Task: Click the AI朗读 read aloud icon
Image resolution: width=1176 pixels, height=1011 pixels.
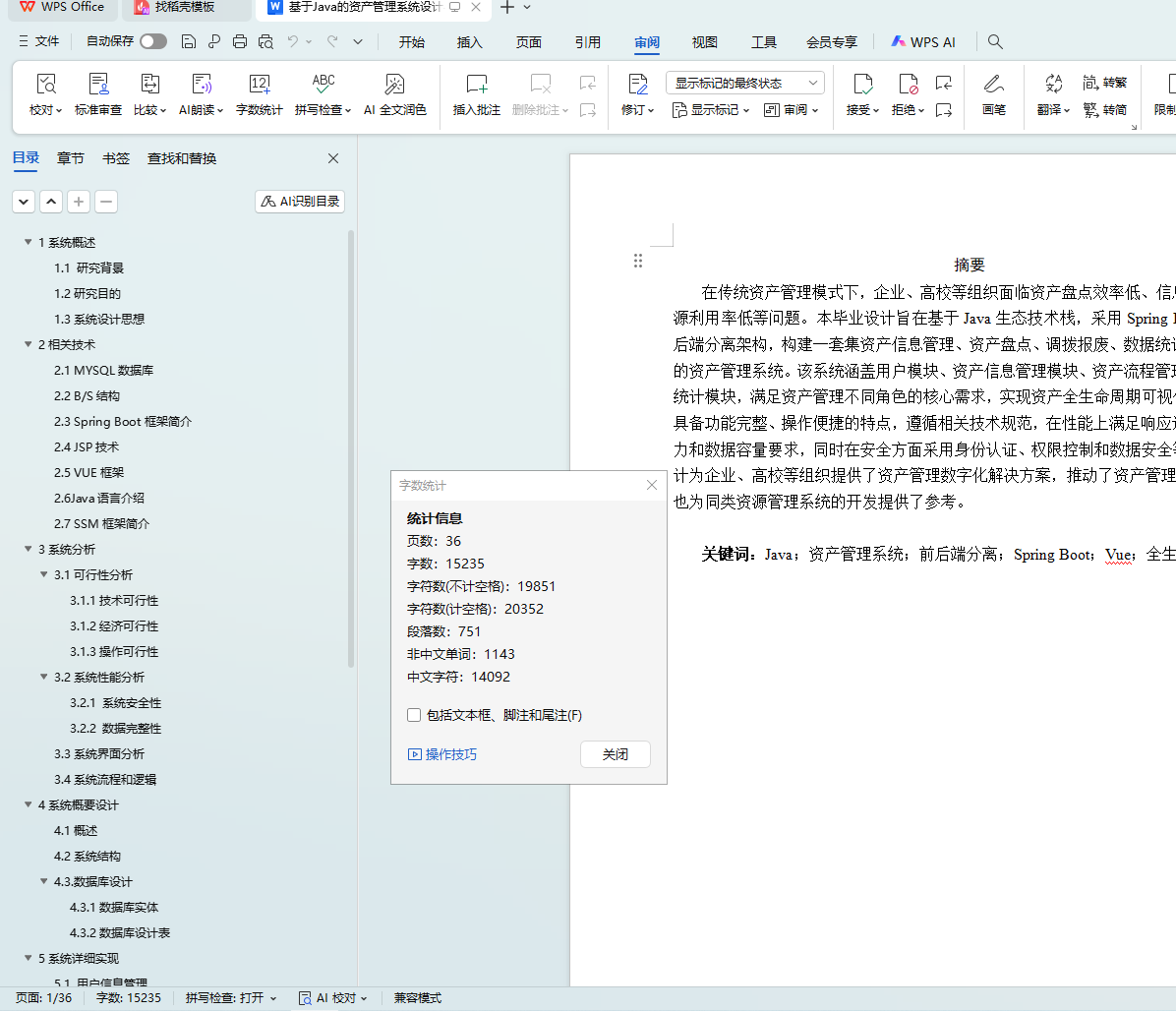Action: click(x=202, y=94)
